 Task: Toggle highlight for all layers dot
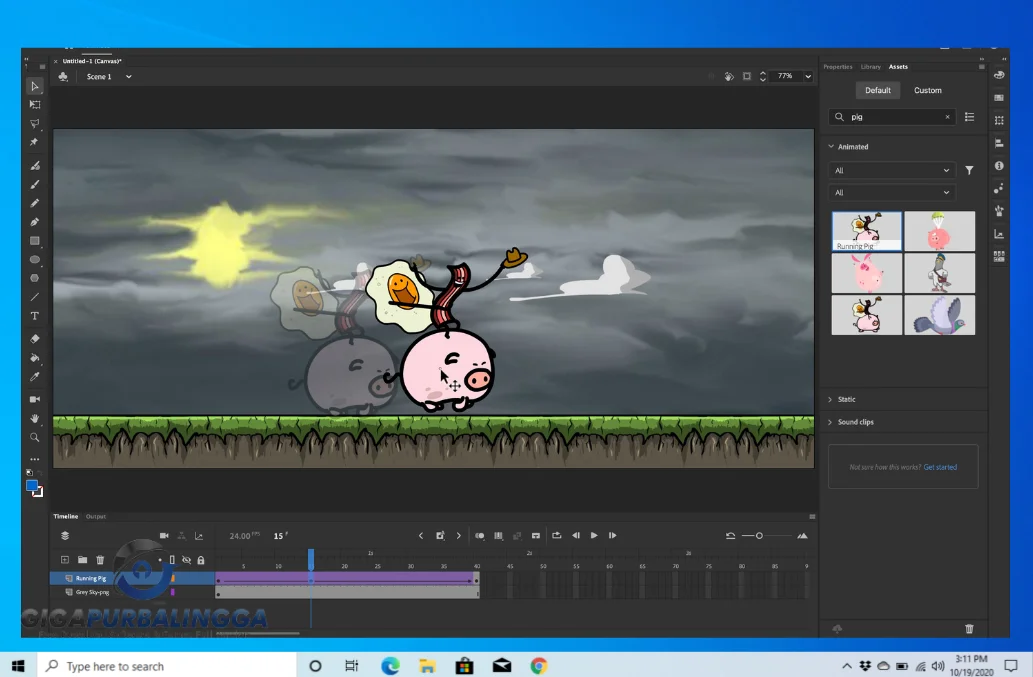point(159,560)
